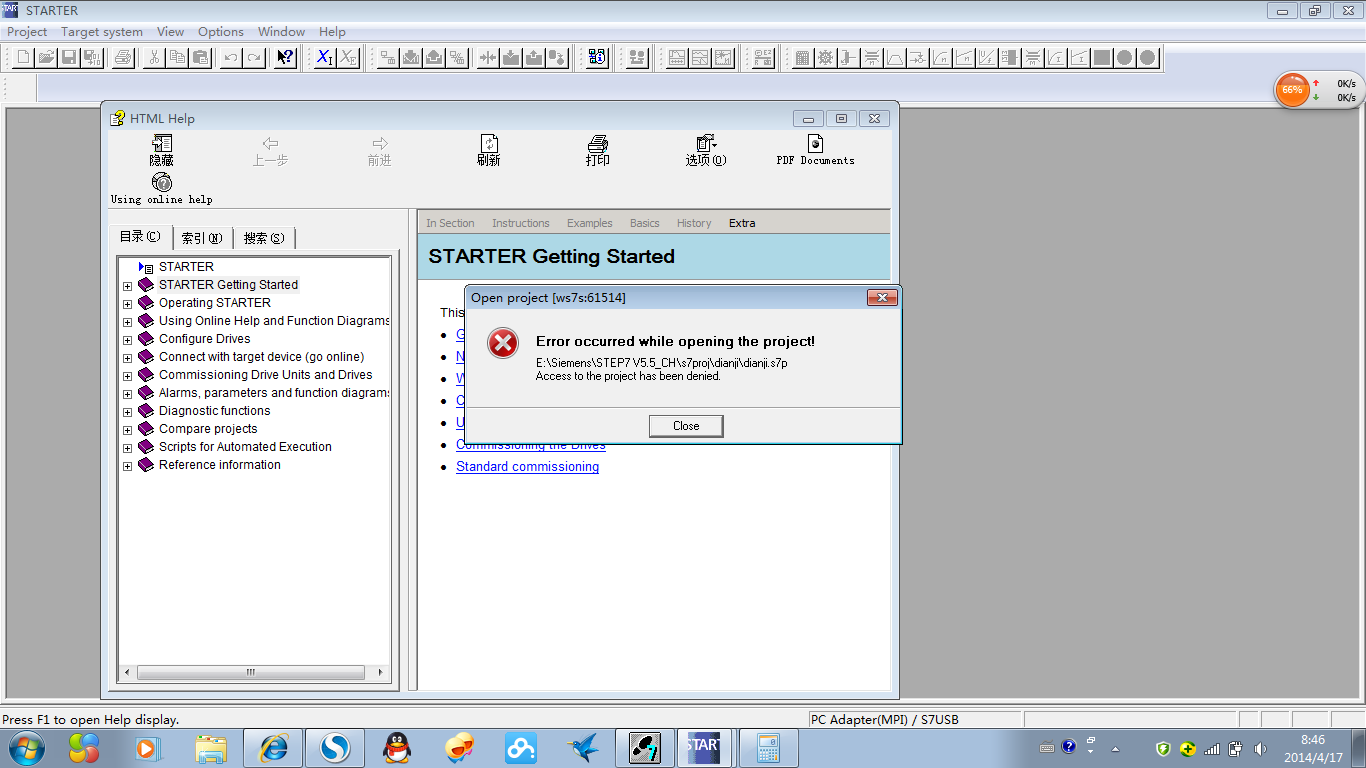Open the Target system menu
This screenshot has width=1366, height=768.
102,32
